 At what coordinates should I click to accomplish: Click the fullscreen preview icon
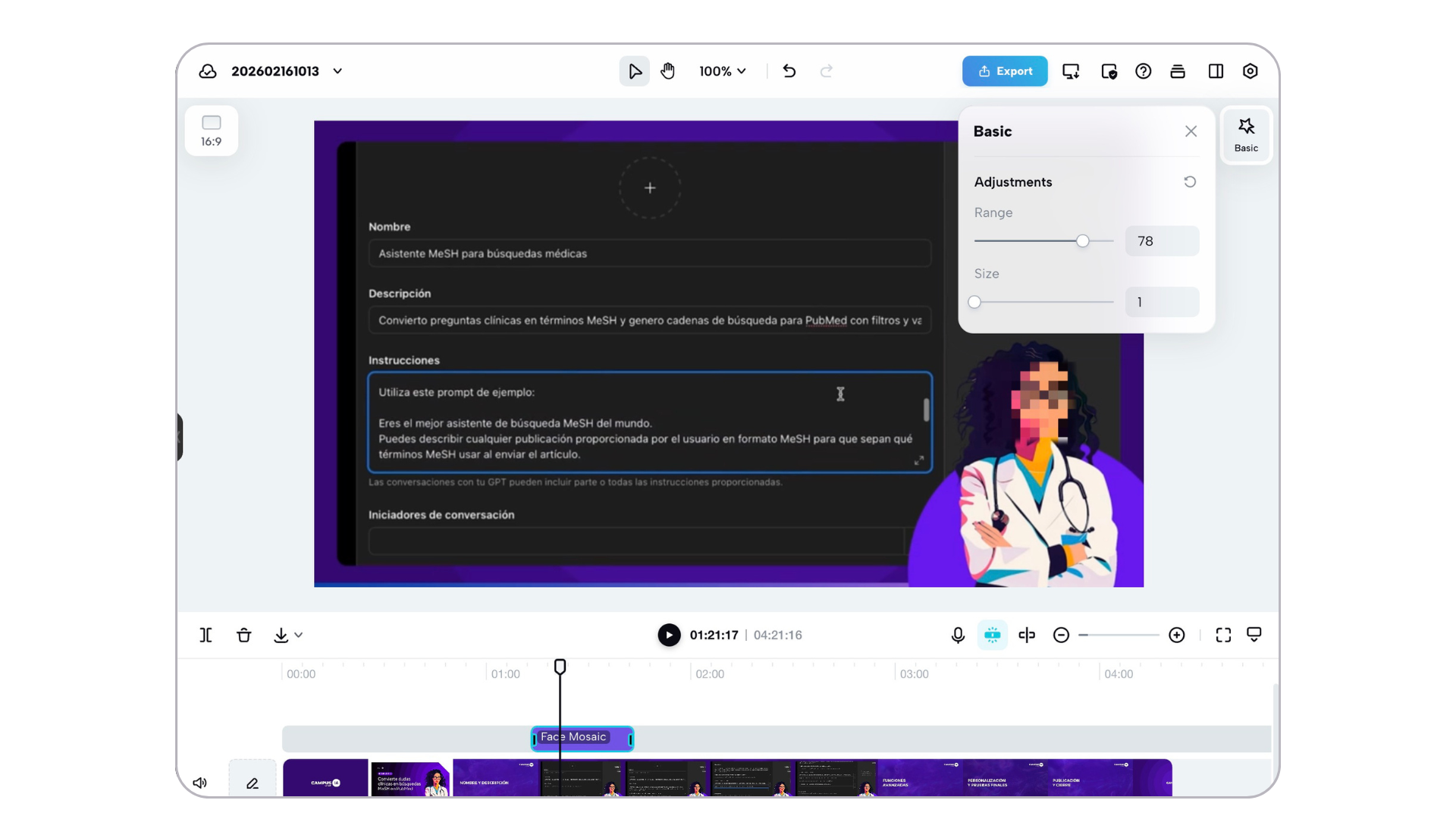coord(1223,635)
